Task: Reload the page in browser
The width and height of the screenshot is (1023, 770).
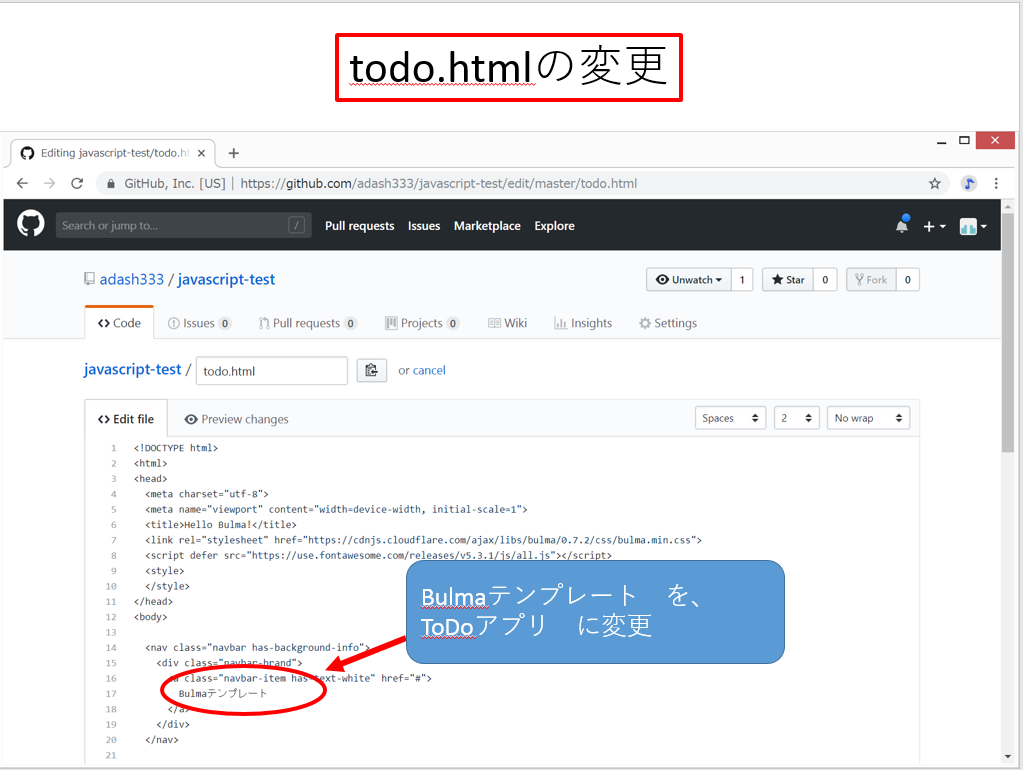Action: click(77, 183)
